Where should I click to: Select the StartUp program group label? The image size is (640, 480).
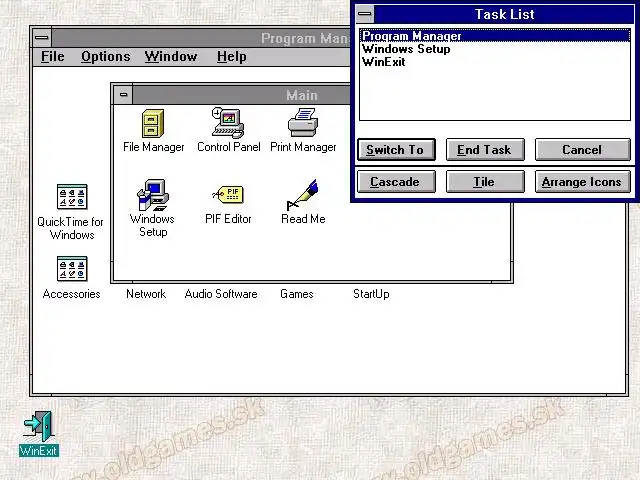(x=371, y=294)
